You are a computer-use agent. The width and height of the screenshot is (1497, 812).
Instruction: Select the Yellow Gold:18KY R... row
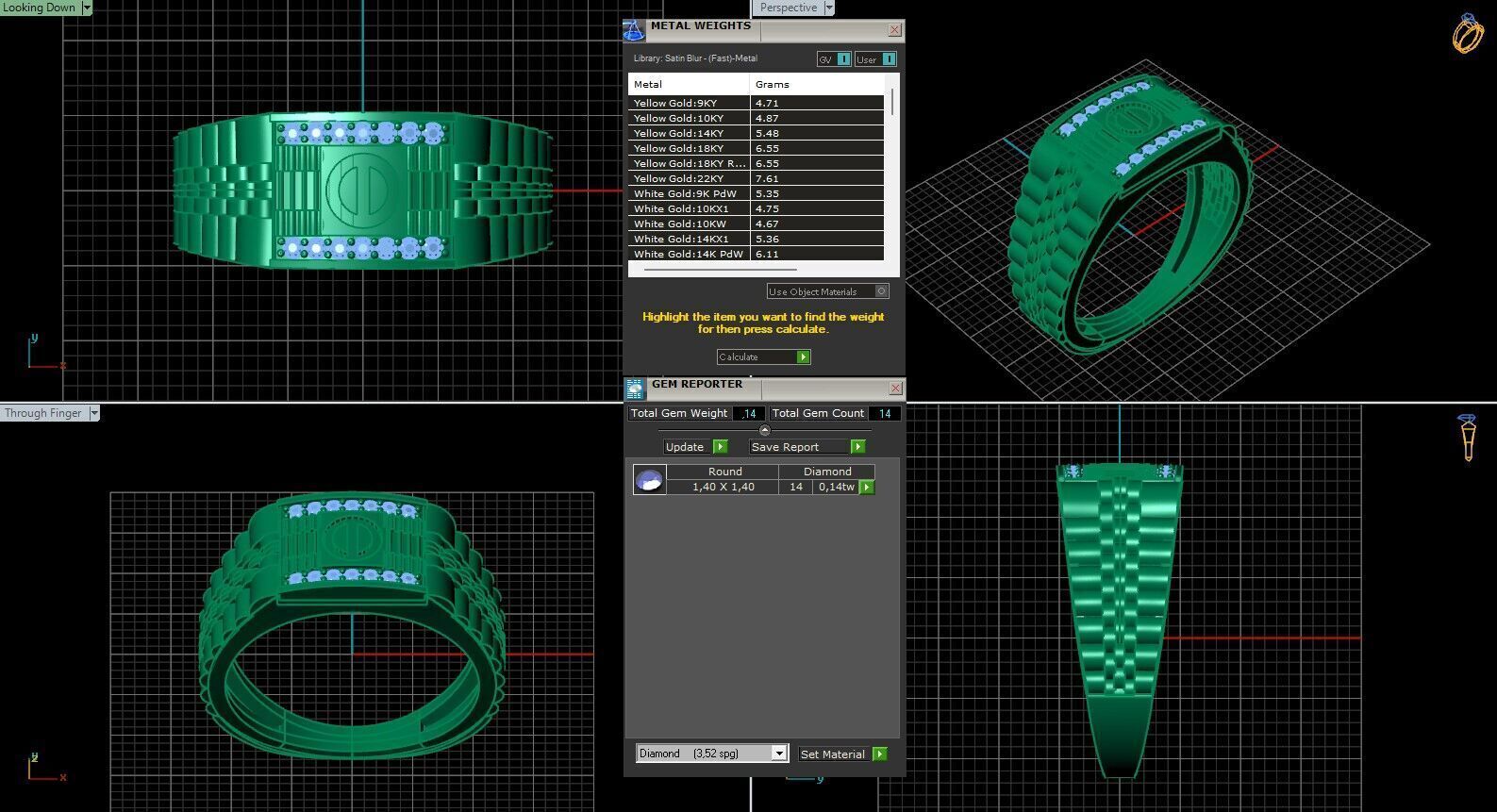(756, 163)
